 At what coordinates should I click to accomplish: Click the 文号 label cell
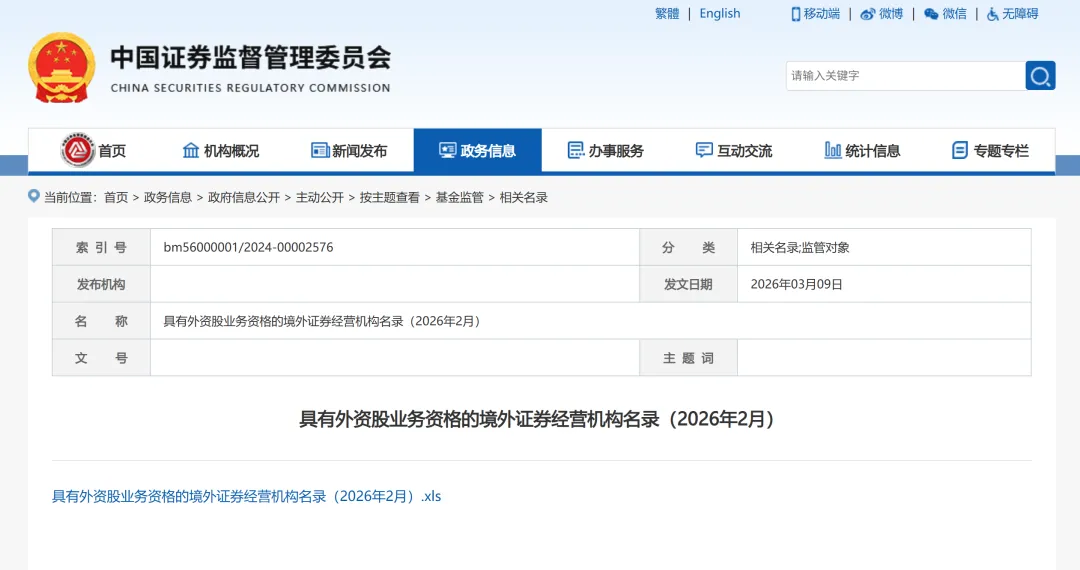click(101, 358)
